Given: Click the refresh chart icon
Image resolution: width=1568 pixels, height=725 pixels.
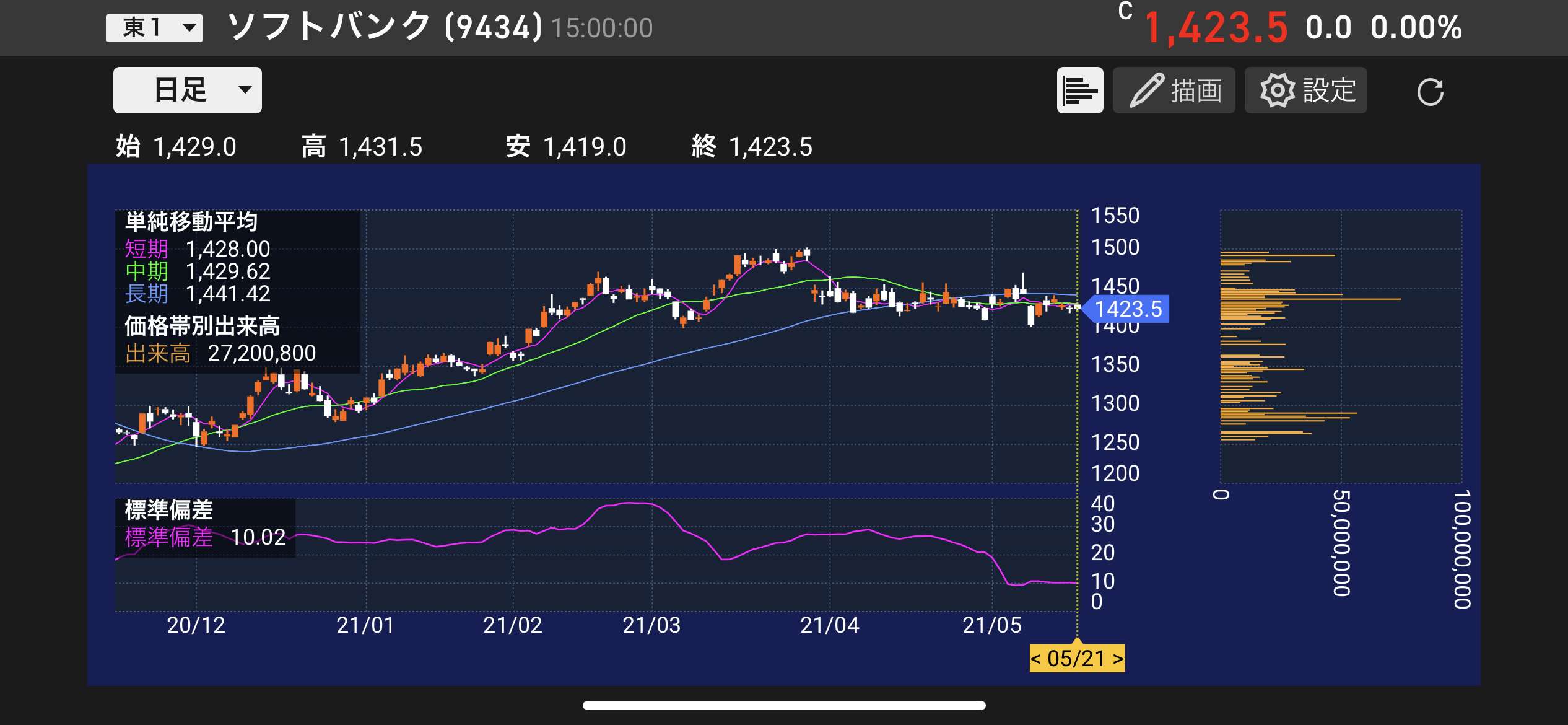Looking at the screenshot, I should [1431, 92].
